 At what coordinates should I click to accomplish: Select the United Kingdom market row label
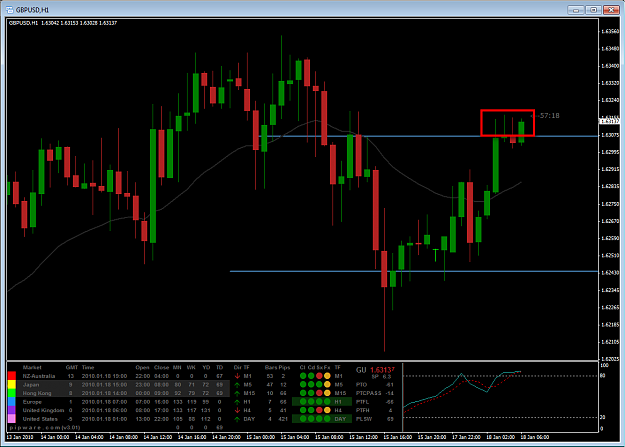(x=43, y=410)
